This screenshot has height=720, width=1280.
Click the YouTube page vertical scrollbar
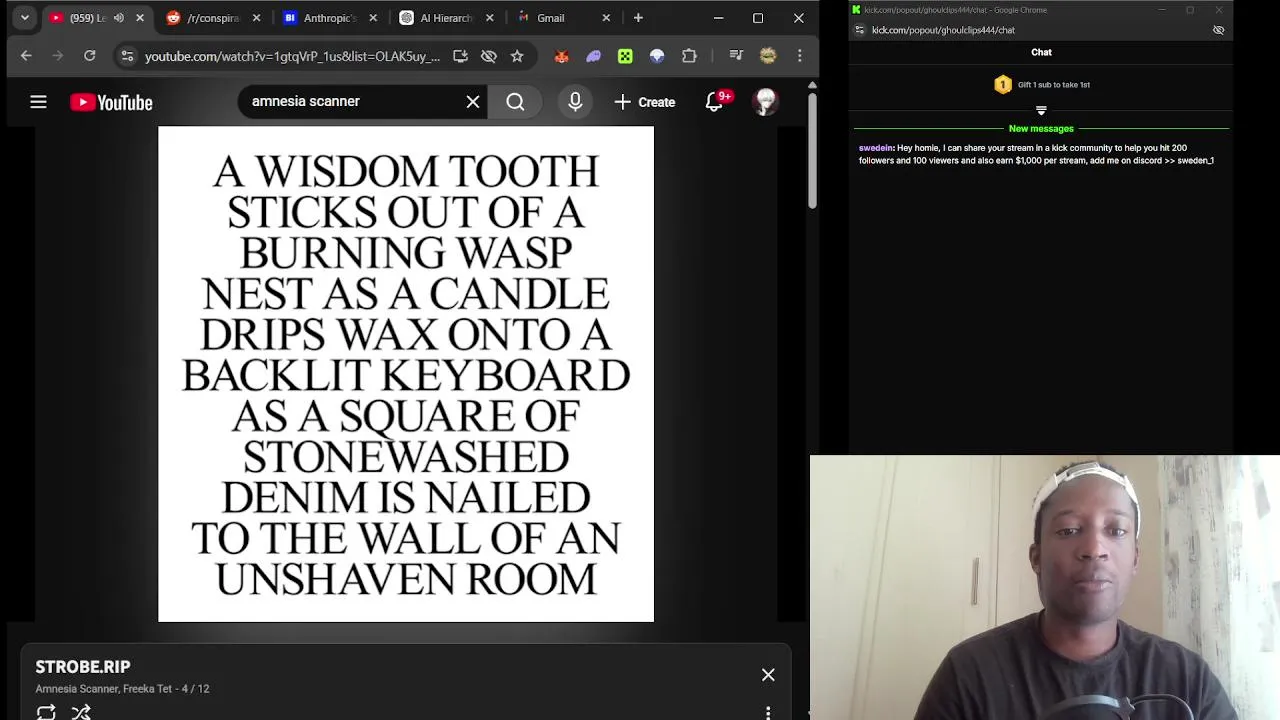pos(812,150)
